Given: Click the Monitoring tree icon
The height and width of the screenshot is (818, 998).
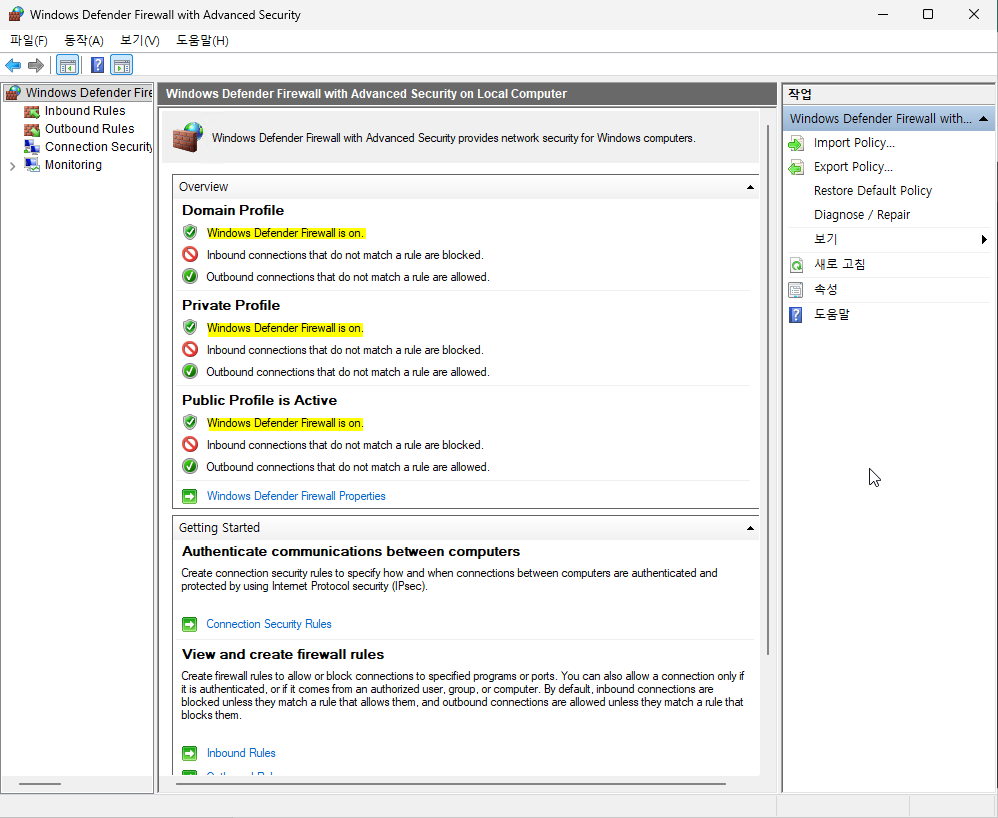Looking at the screenshot, I should click(x=32, y=165).
